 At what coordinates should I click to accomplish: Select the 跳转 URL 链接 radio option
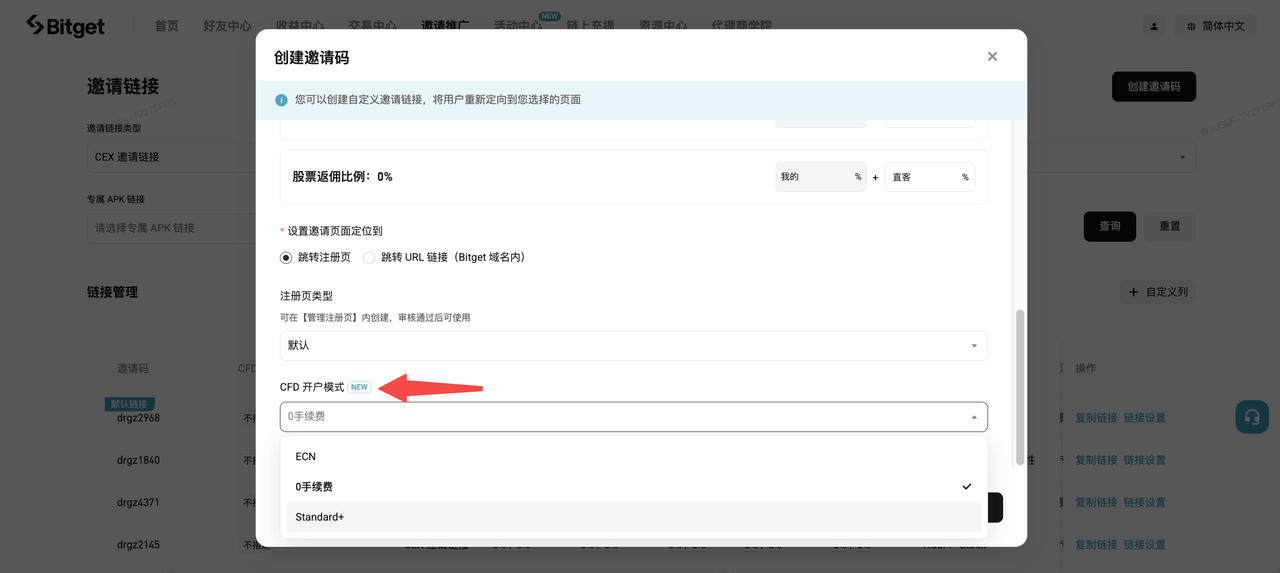(369, 257)
